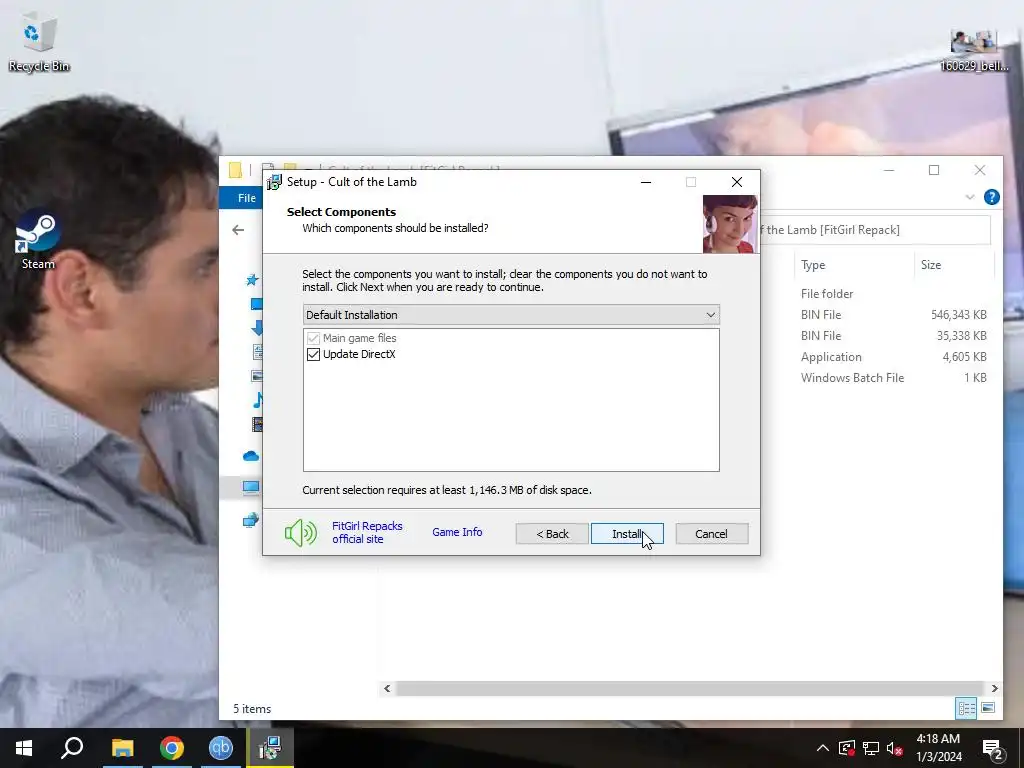Click the taskbar clock showing 4:18 AM
This screenshot has width=1024, height=768.
pos(938,748)
